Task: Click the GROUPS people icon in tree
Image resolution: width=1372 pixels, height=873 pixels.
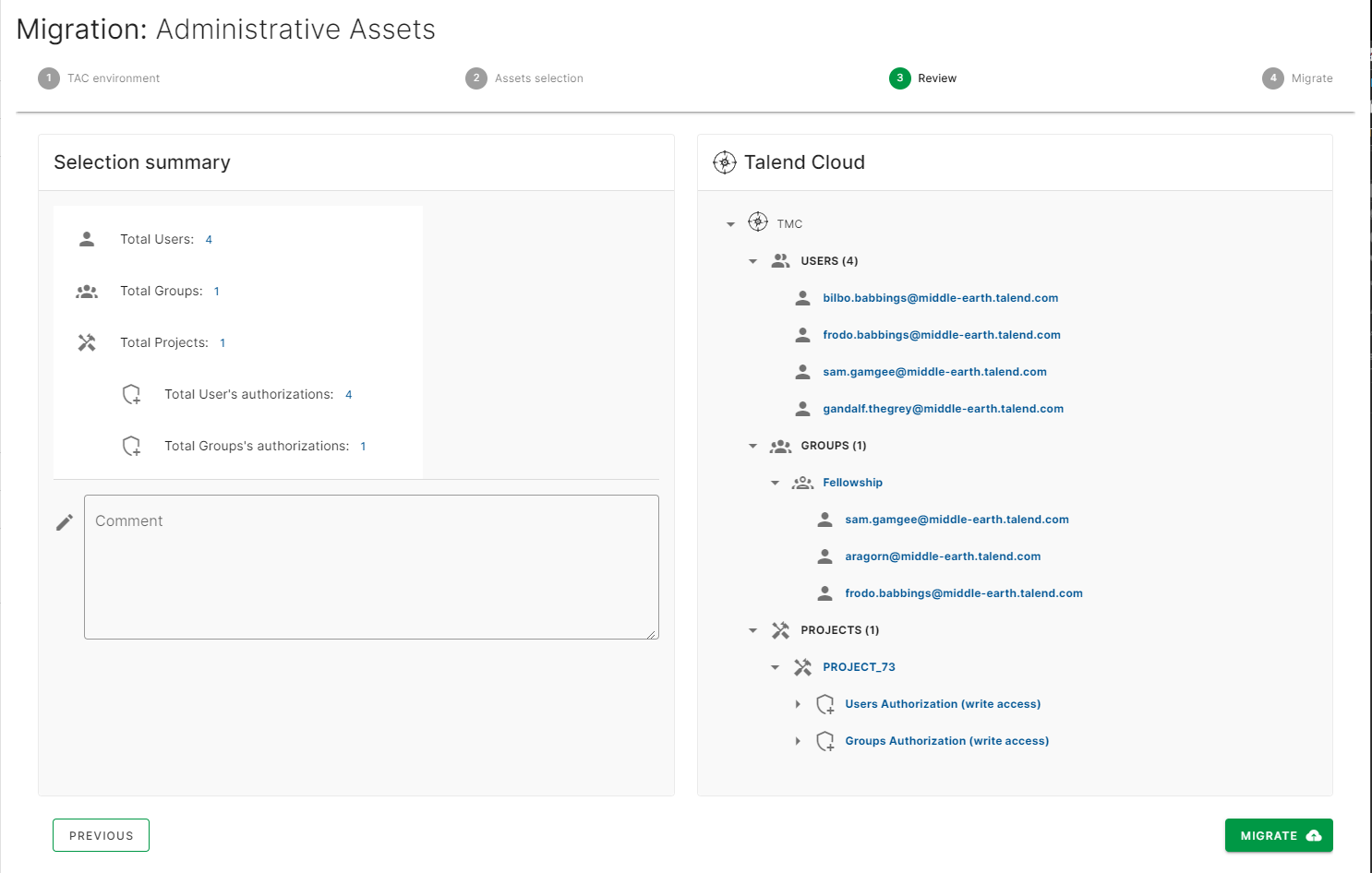Action: pyautogui.click(x=780, y=446)
